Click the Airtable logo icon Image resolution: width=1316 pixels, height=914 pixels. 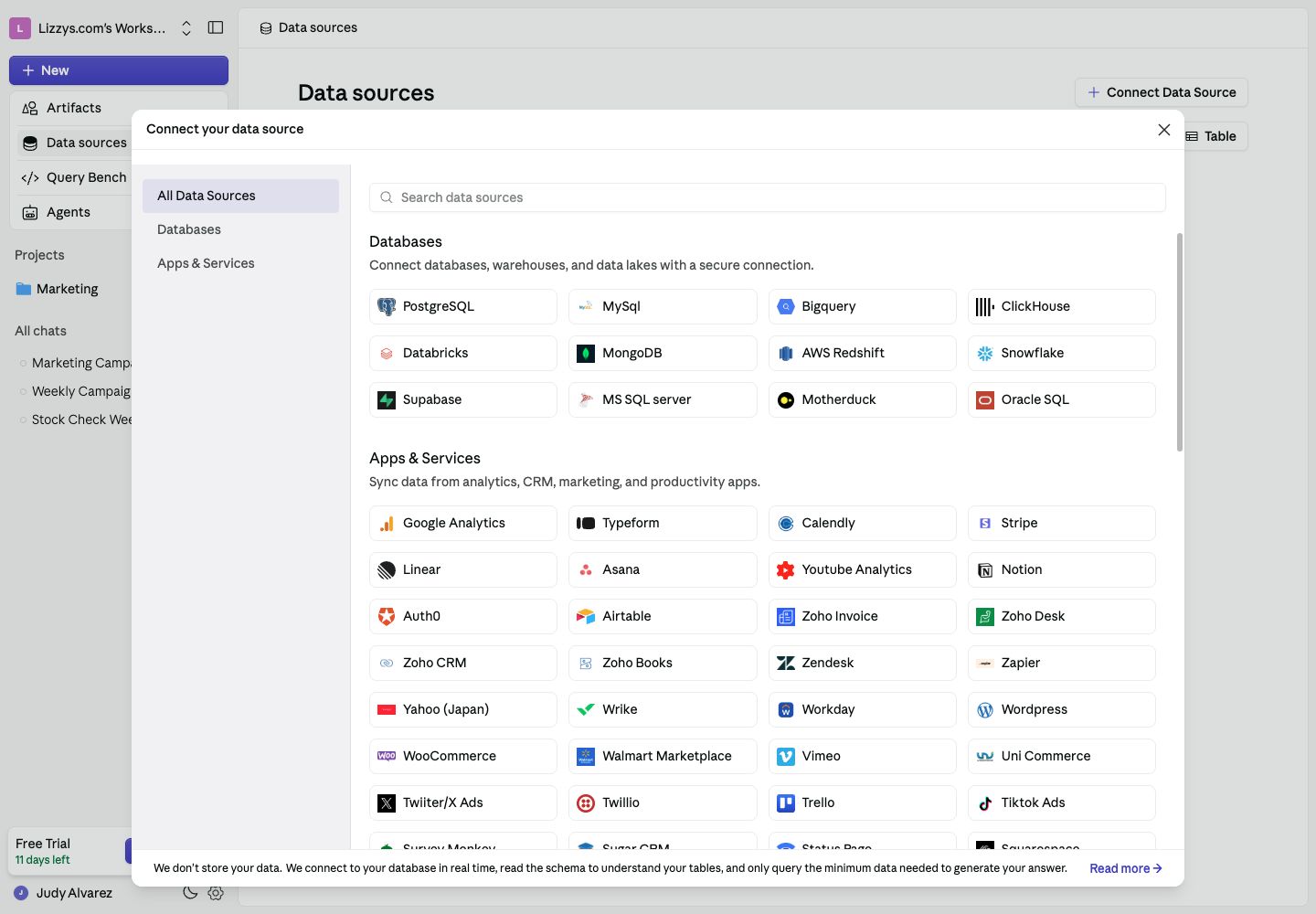coord(586,617)
